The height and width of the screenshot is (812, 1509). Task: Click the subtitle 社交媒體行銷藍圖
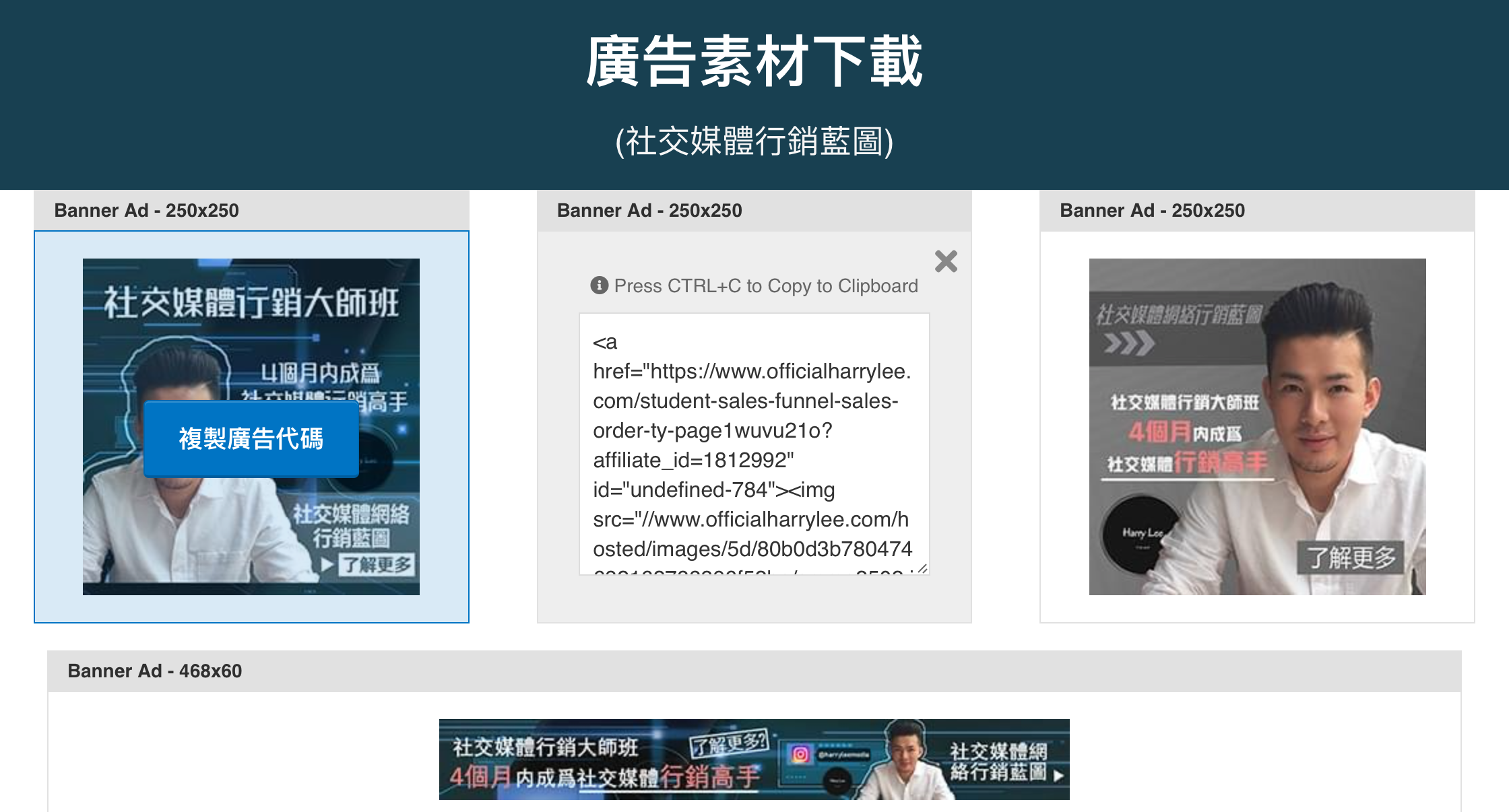[754, 141]
